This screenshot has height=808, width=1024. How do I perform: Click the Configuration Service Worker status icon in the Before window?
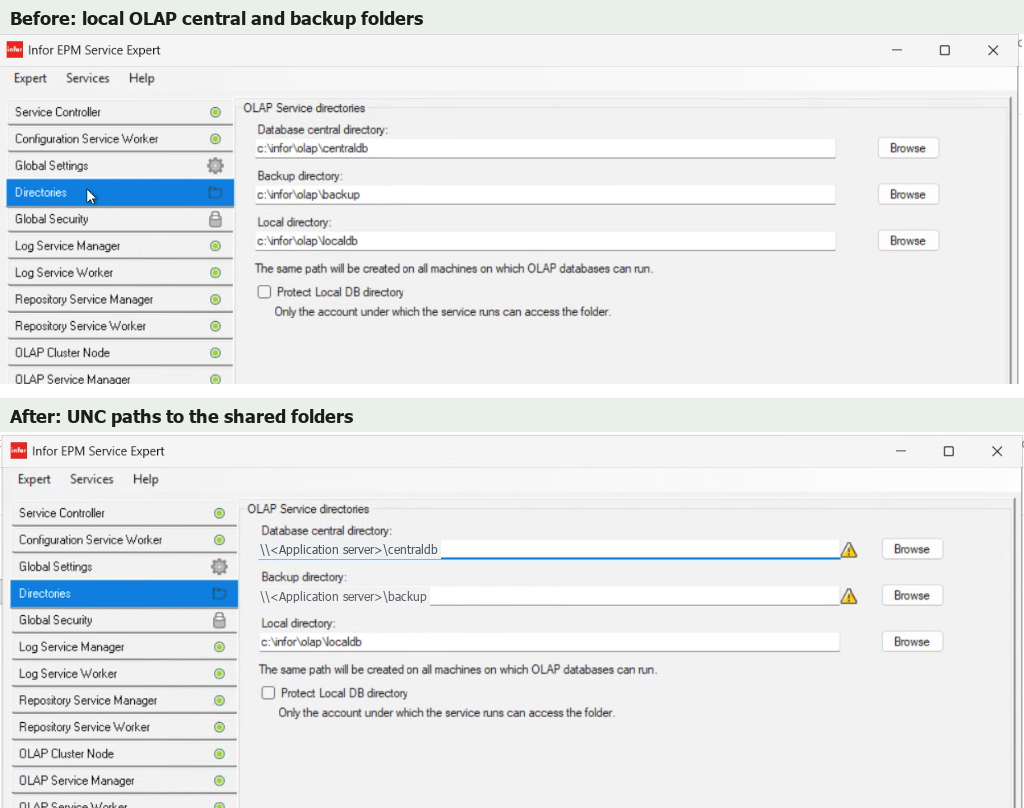[x=215, y=139]
